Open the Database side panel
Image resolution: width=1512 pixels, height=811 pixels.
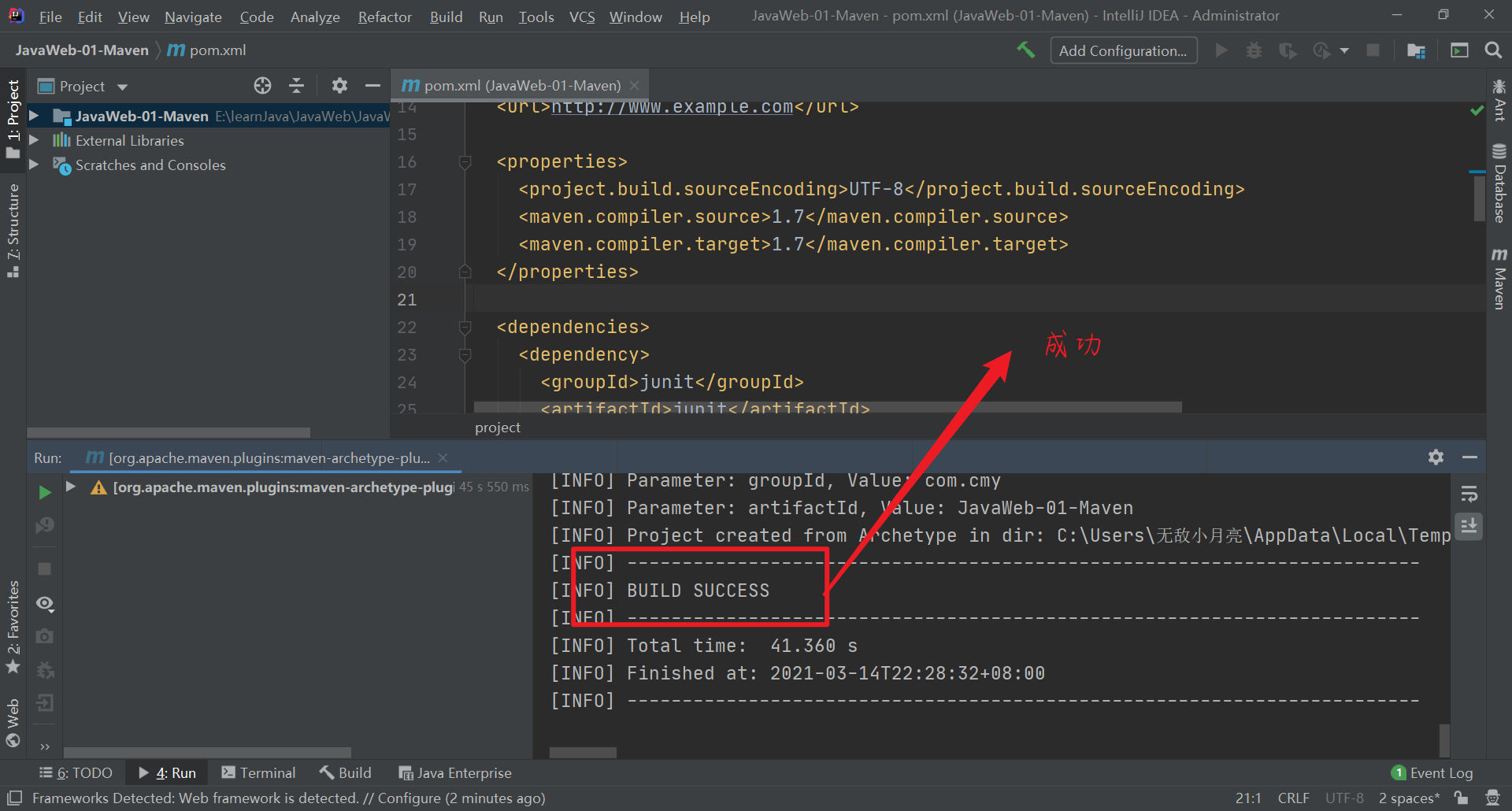pyautogui.click(x=1499, y=183)
